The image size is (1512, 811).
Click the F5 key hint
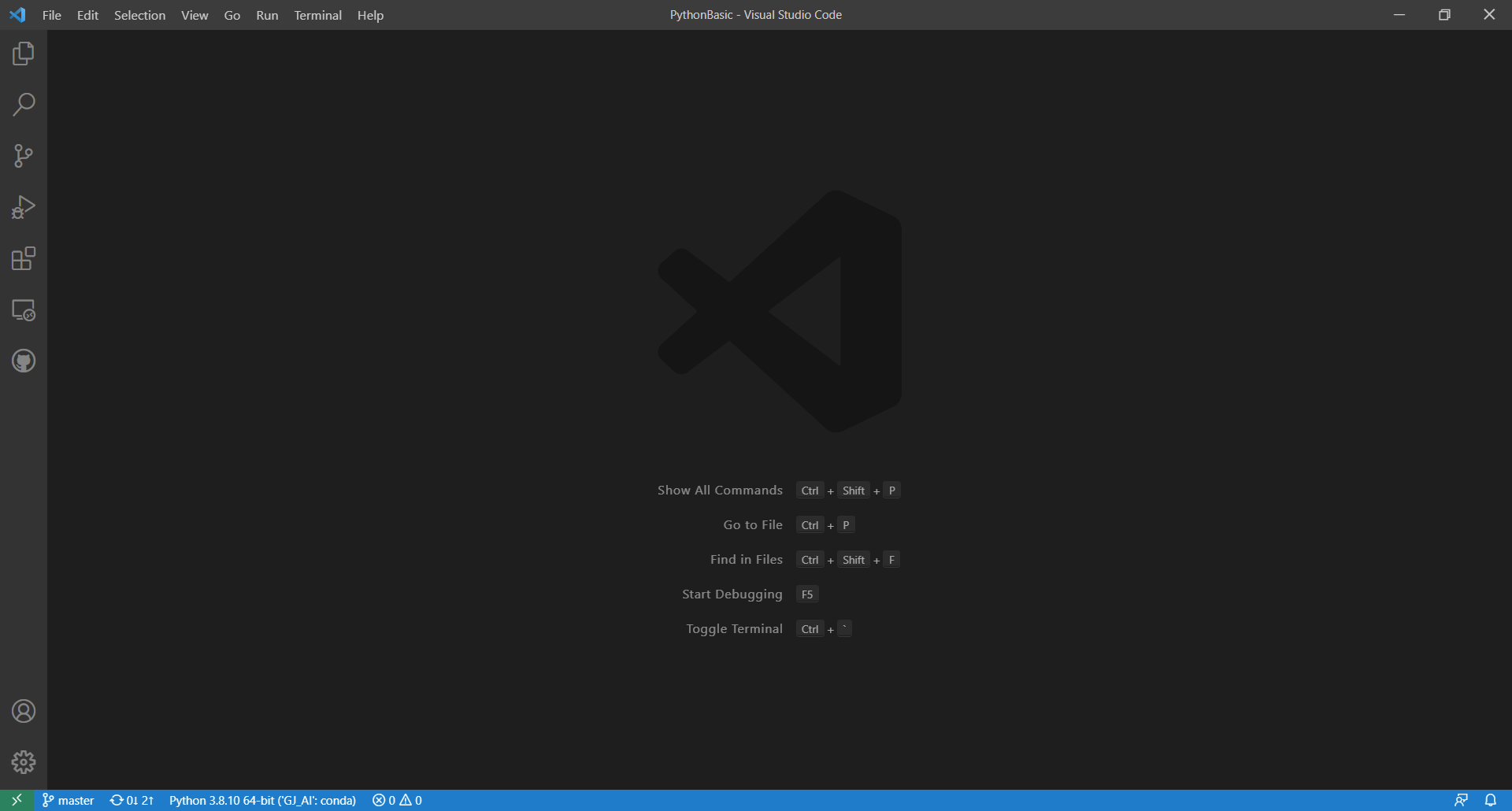(807, 594)
